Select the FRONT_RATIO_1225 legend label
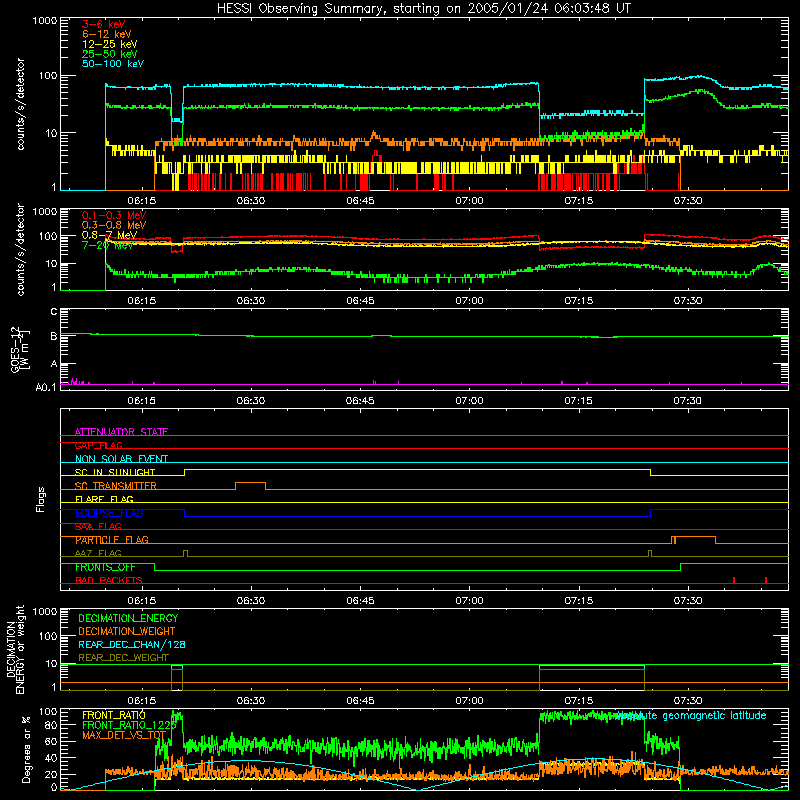 click(129, 725)
